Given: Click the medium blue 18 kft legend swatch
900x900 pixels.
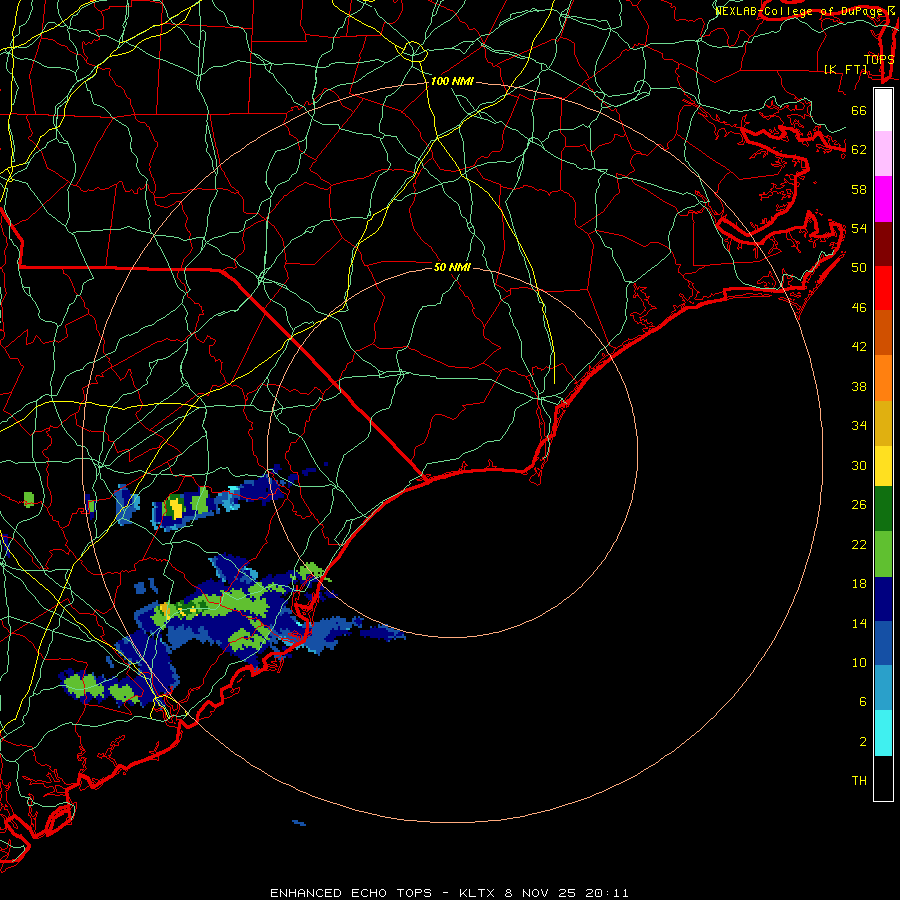Looking at the screenshot, I should [x=883, y=643].
